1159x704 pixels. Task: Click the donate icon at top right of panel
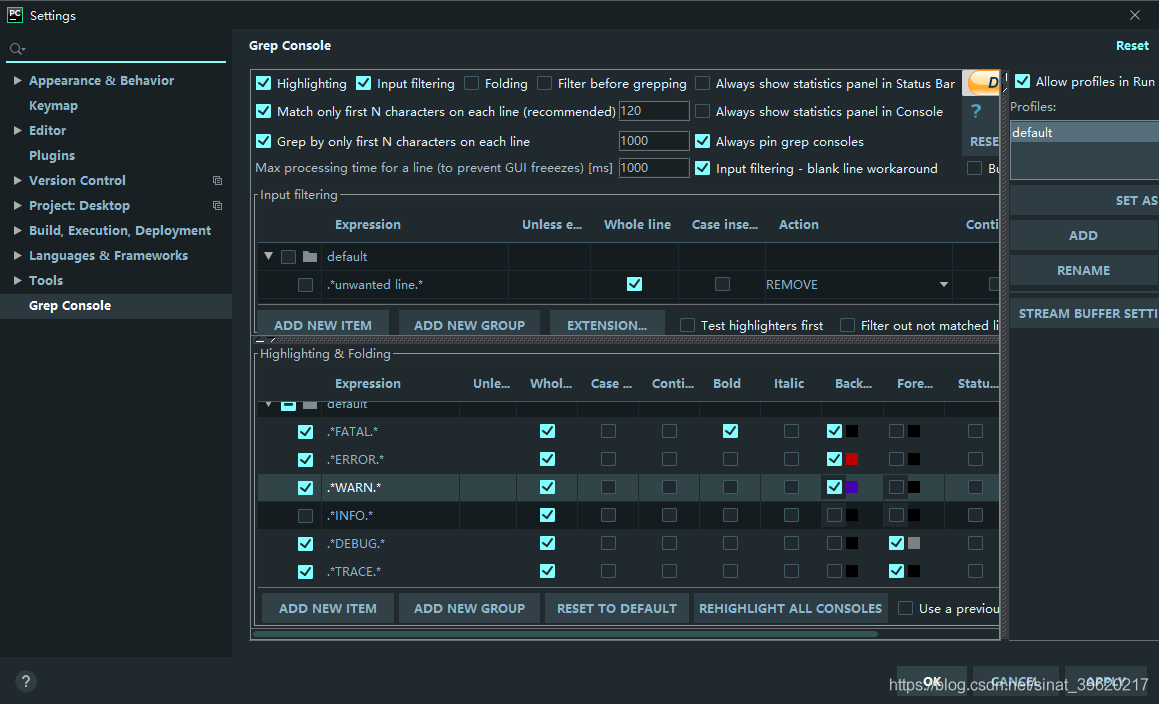coord(983,82)
